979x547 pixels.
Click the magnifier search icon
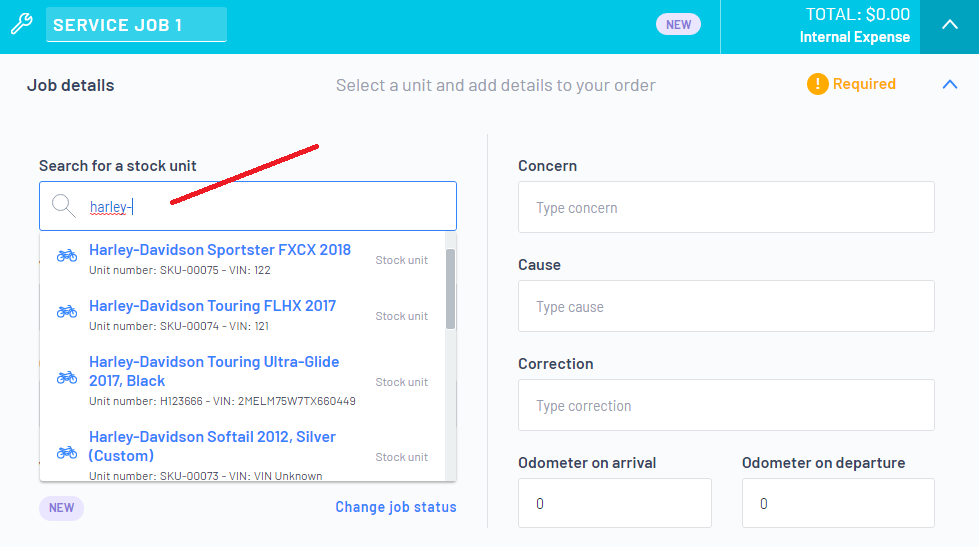click(x=63, y=205)
